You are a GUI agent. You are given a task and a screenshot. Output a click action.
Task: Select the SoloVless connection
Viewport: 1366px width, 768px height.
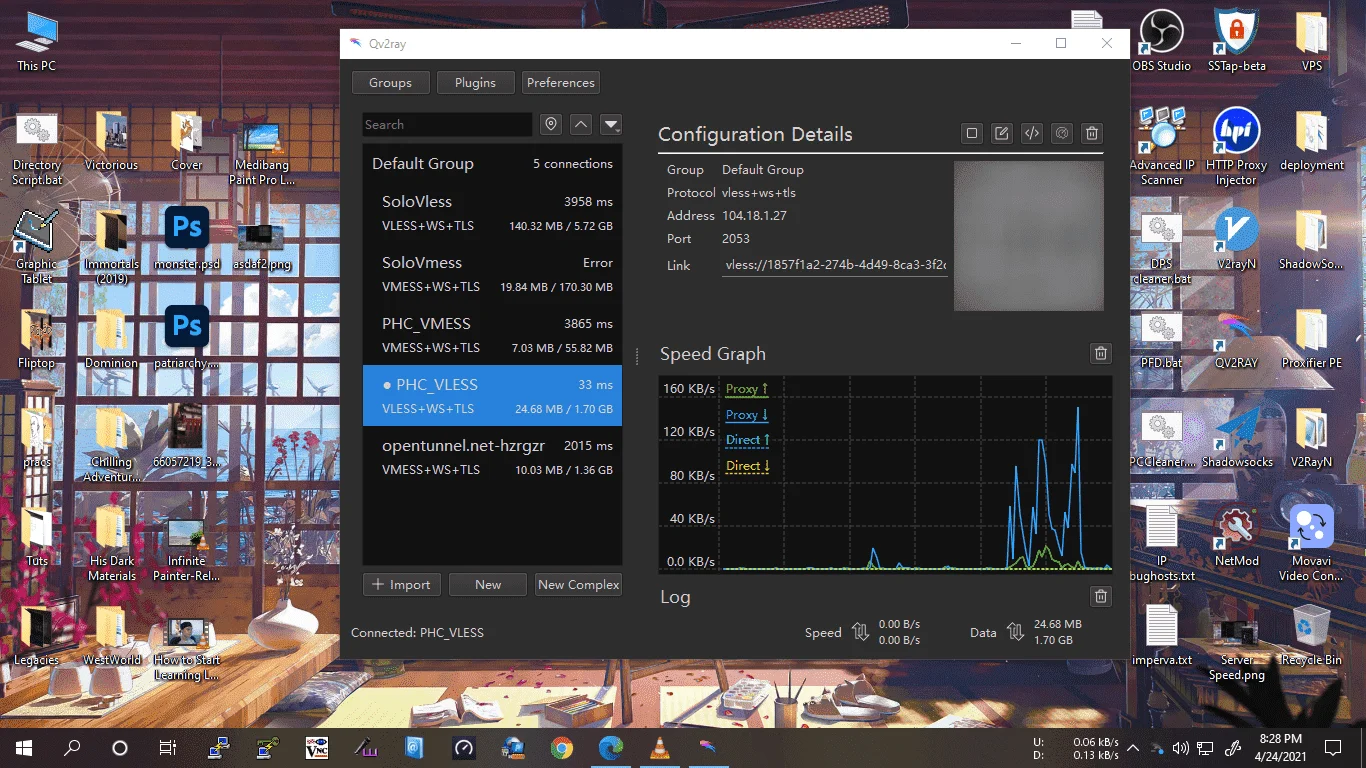click(492, 213)
